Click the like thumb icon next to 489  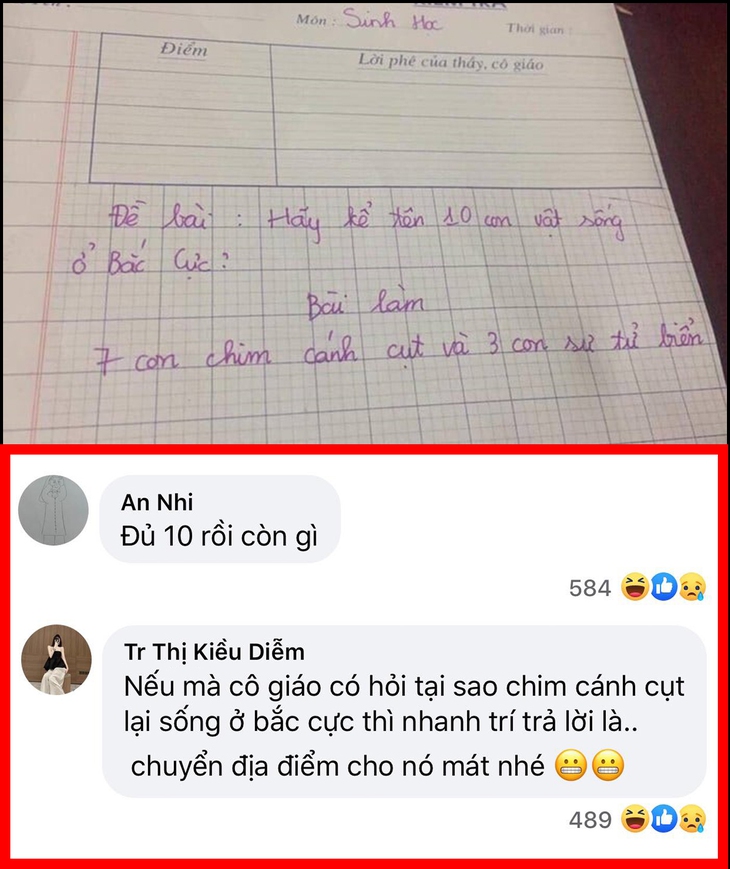[x=664, y=819]
